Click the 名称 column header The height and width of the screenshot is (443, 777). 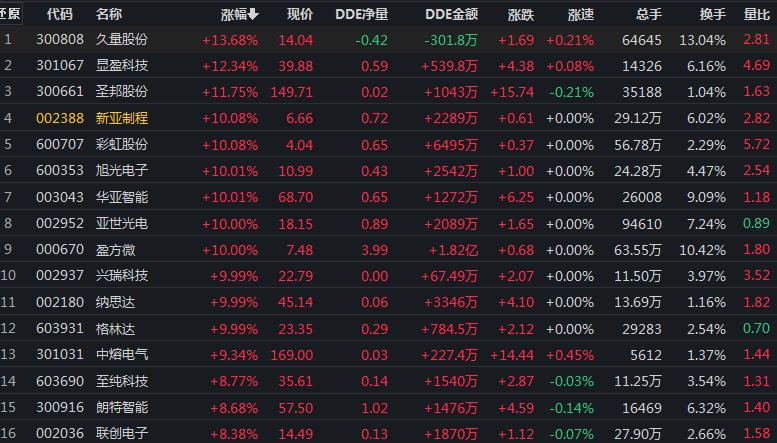109,15
